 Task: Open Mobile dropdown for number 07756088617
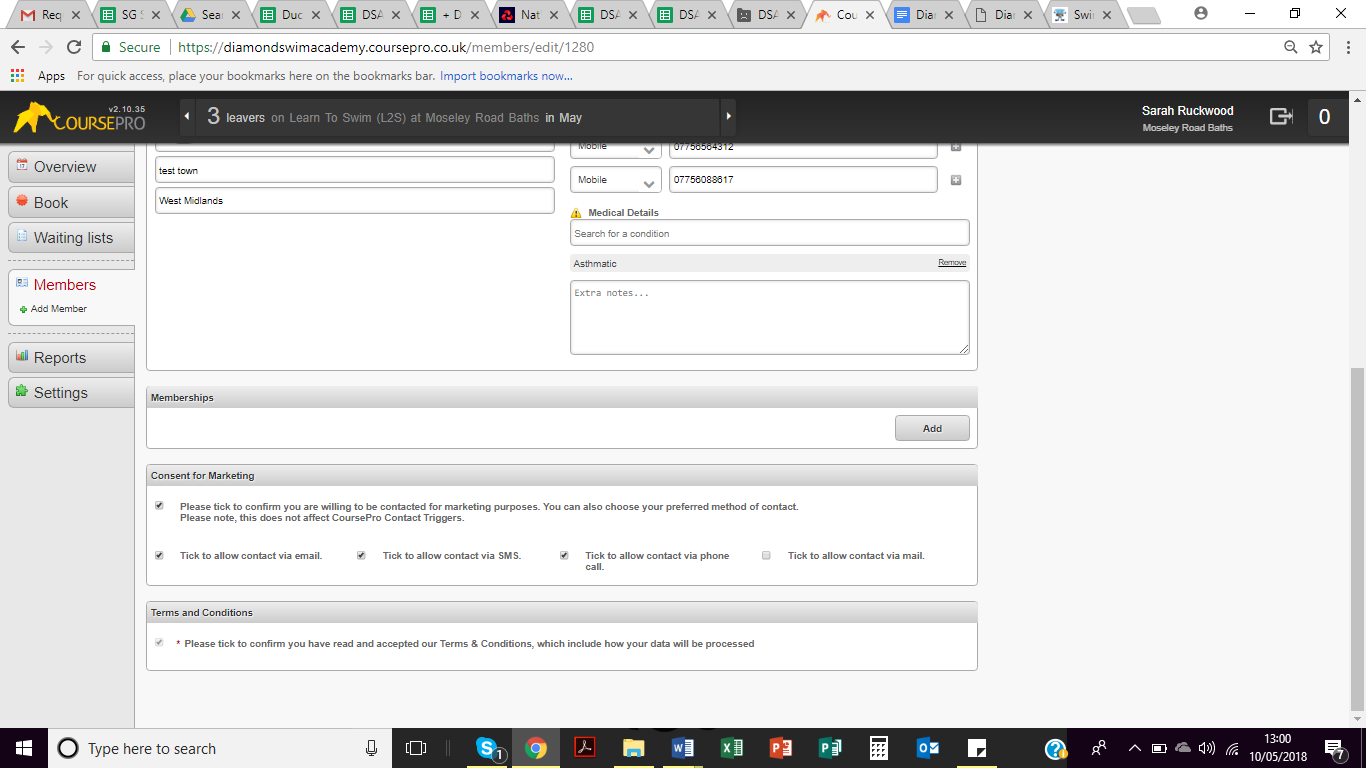pos(616,180)
